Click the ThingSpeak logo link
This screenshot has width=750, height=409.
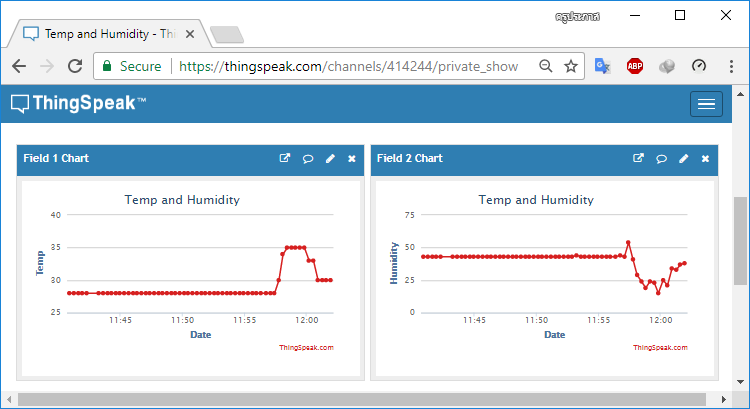click(79, 103)
